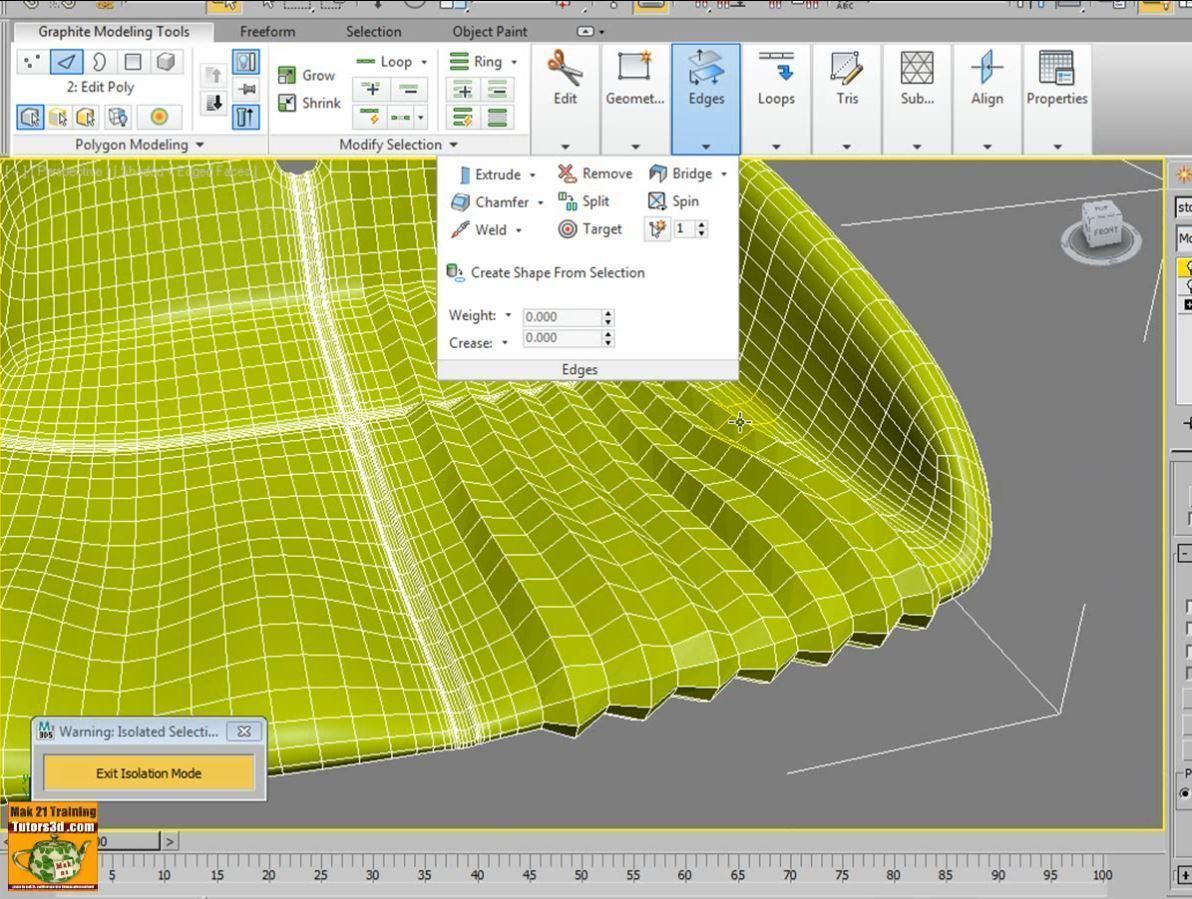
Task: Toggle Edge sub-object mode button
Action: [x=66, y=62]
